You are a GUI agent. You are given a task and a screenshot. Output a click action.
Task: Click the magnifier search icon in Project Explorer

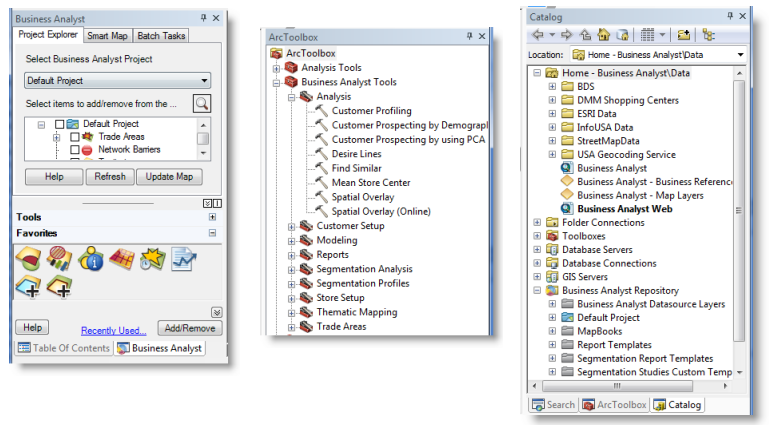(202, 103)
